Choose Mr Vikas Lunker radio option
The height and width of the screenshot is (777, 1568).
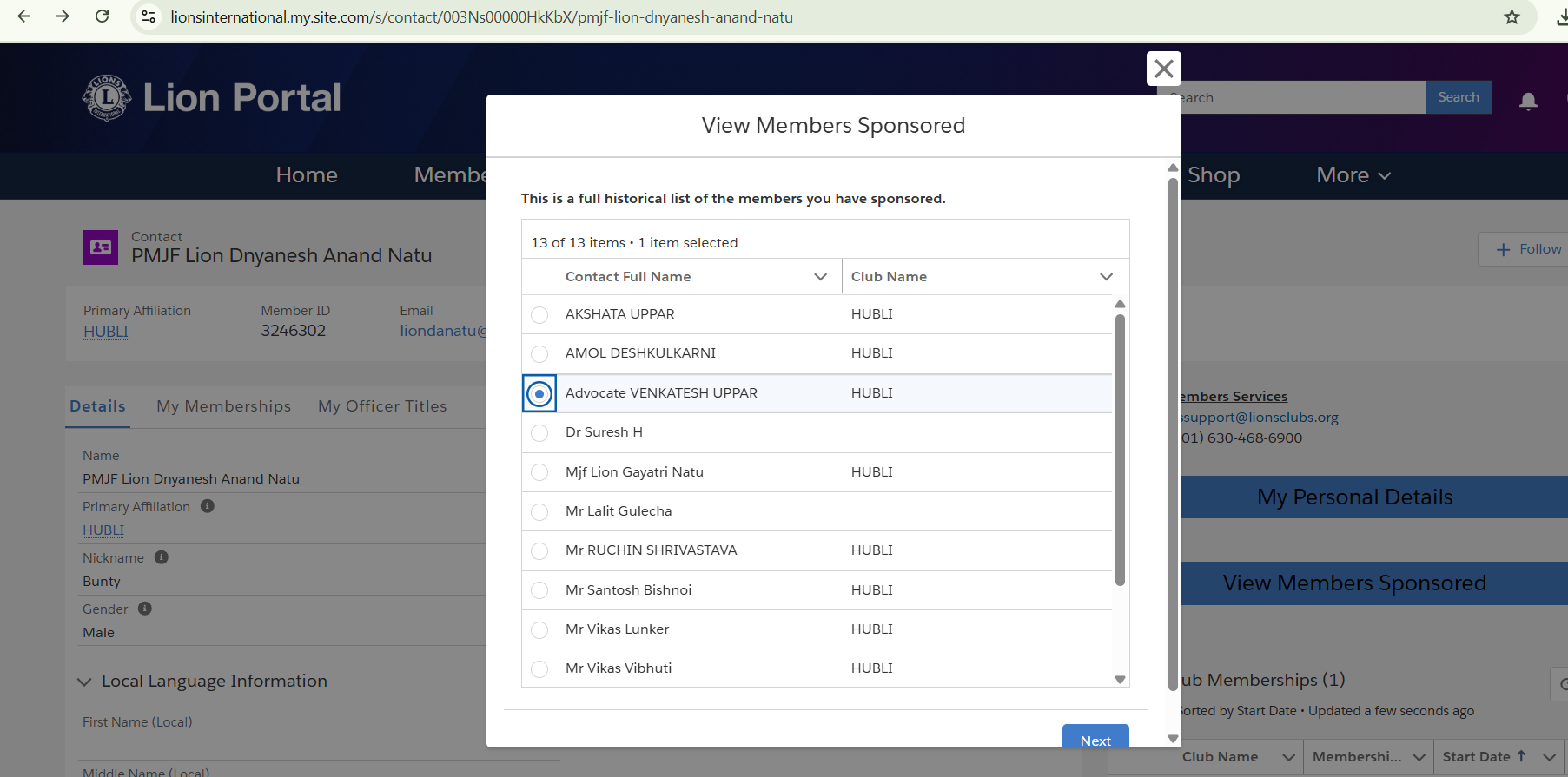(x=539, y=629)
